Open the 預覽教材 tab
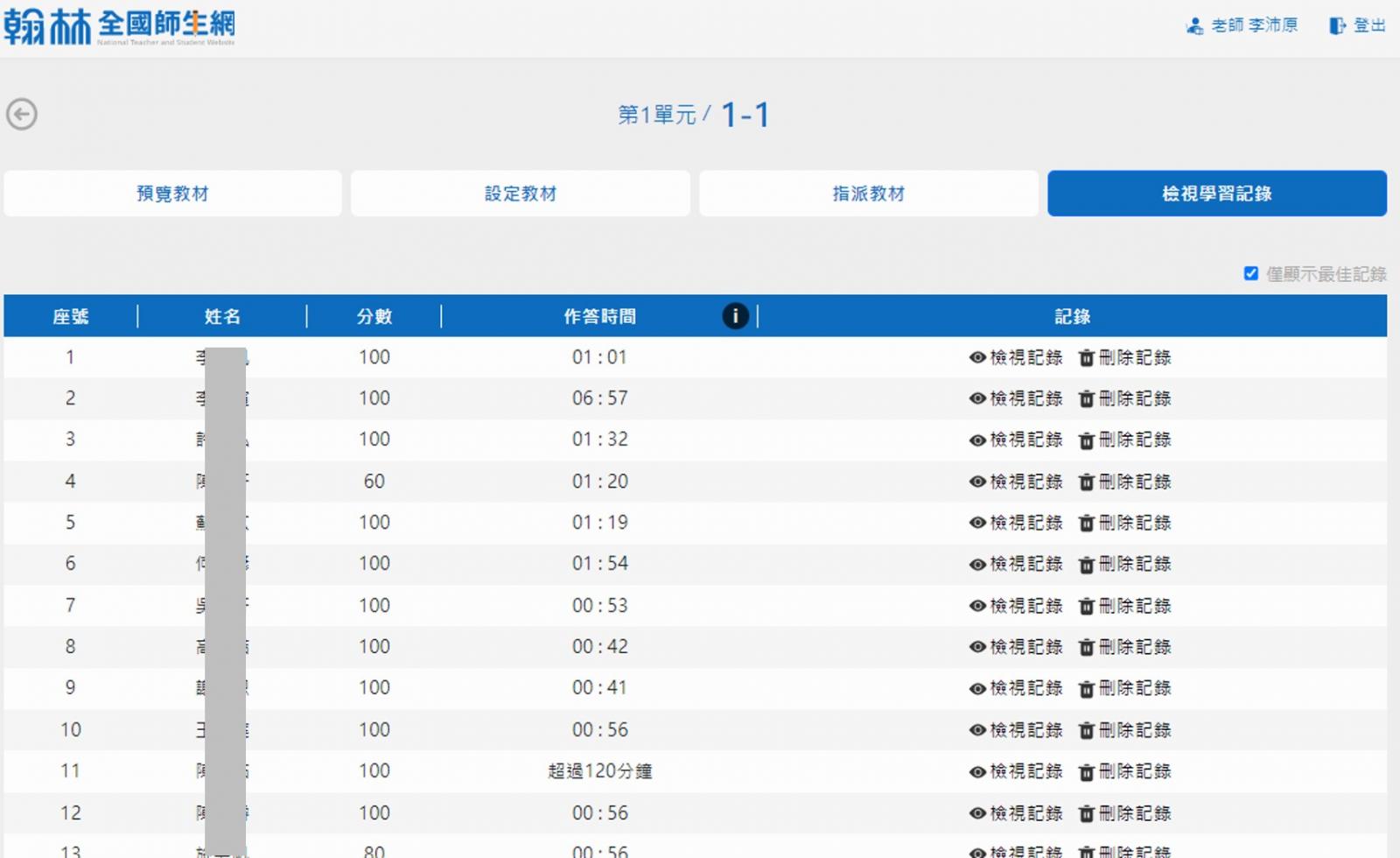Image resolution: width=1400 pixels, height=858 pixels. 172,193
